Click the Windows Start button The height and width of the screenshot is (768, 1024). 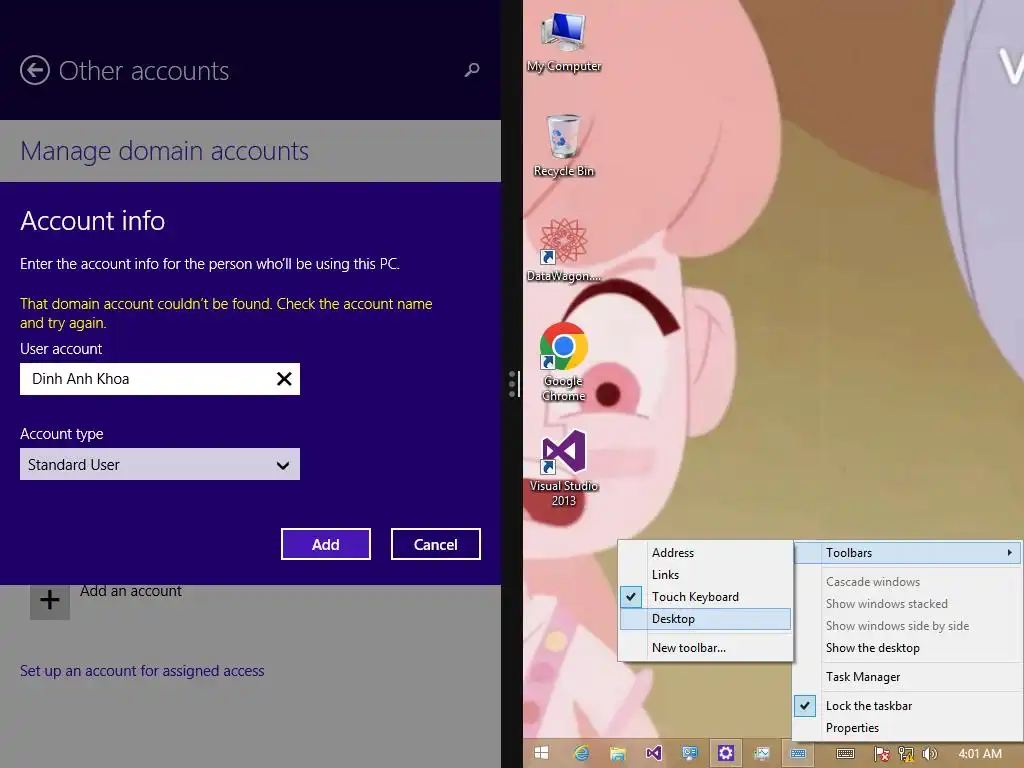[541, 753]
